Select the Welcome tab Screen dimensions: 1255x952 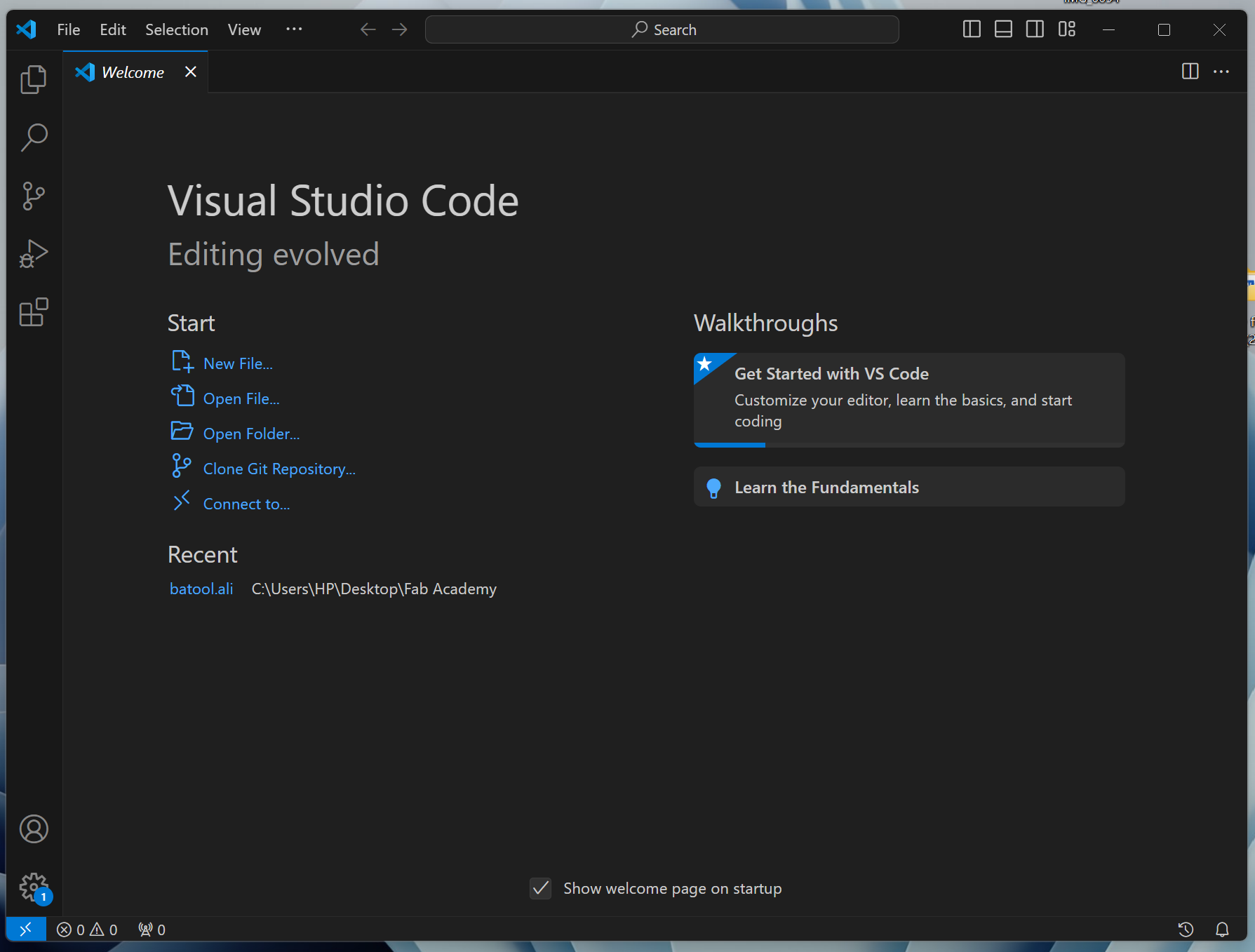(135, 72)
